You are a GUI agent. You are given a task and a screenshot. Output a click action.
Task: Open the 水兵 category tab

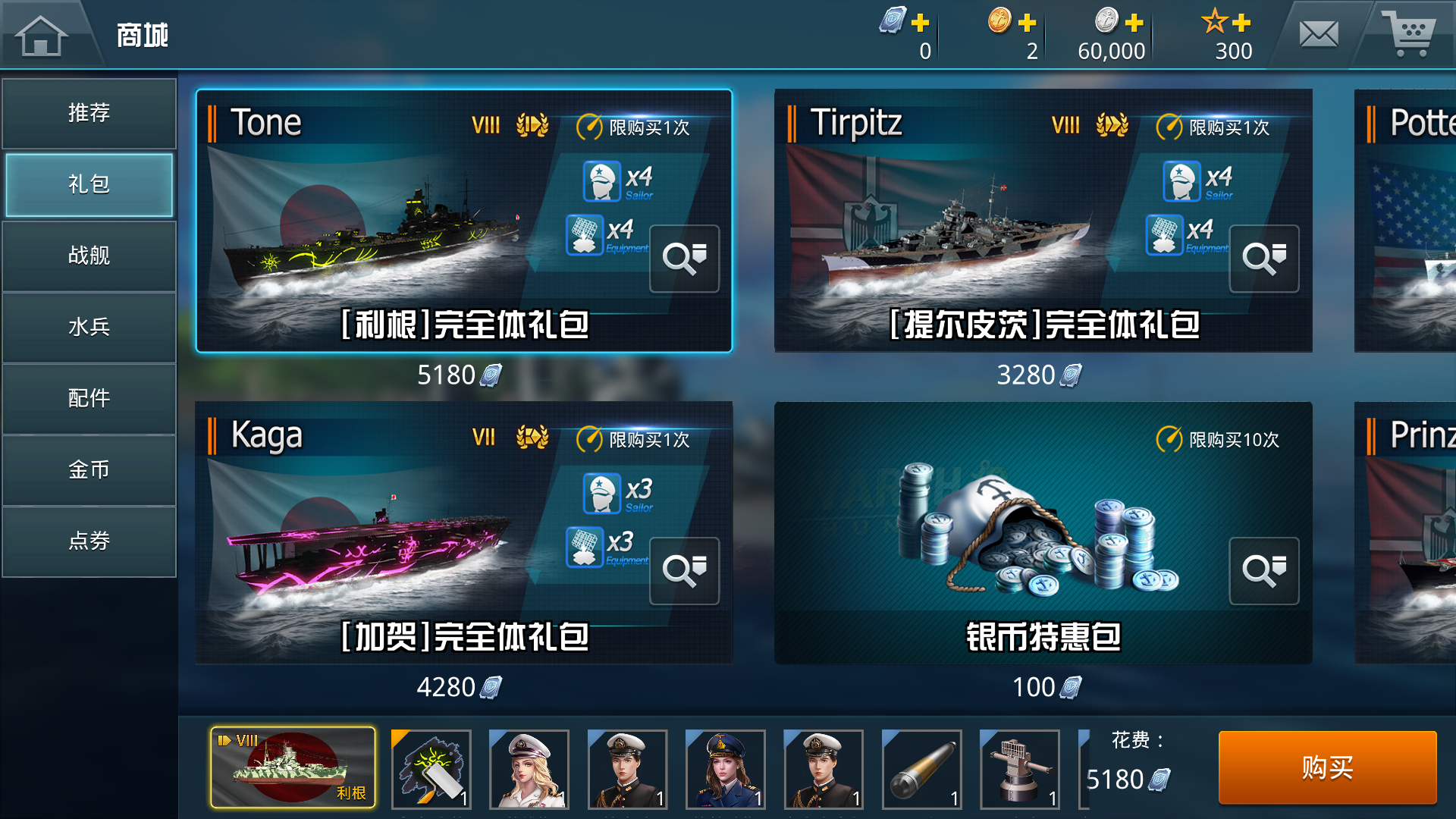[89, 327]
